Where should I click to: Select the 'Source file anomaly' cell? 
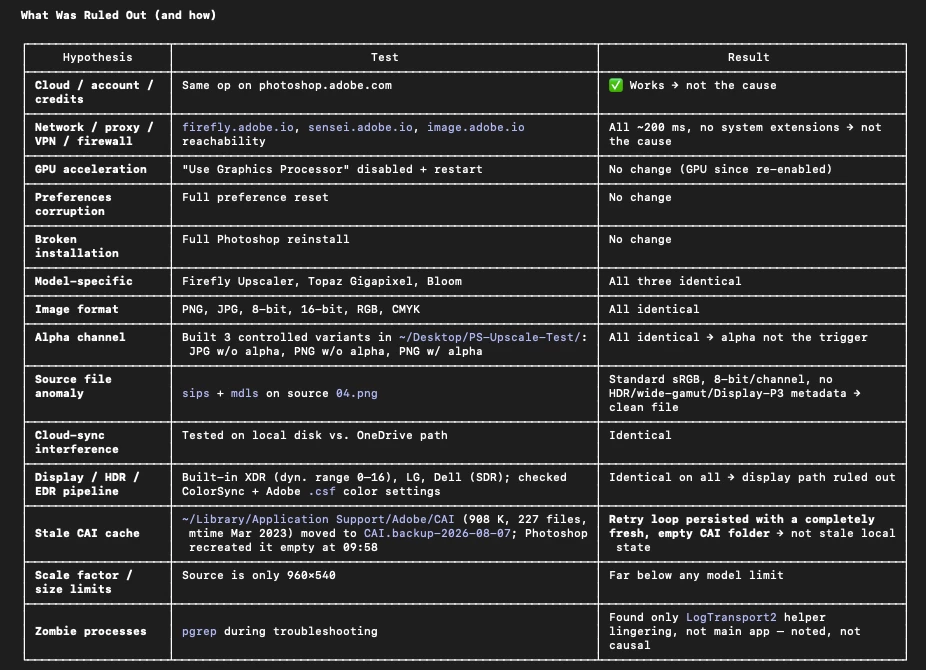coord(97,393)
